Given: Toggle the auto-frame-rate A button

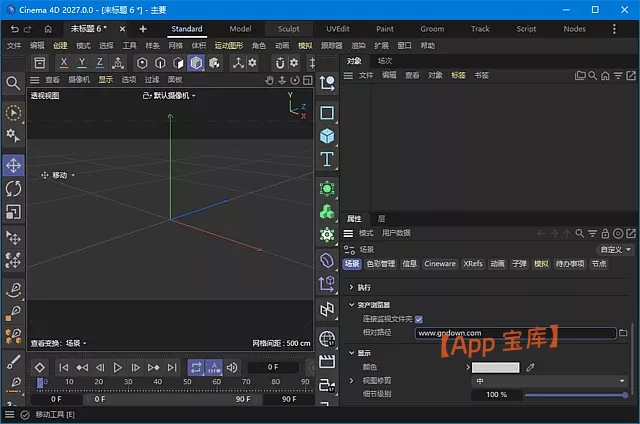Looking at the screenshot, I should tap(214, 368).
